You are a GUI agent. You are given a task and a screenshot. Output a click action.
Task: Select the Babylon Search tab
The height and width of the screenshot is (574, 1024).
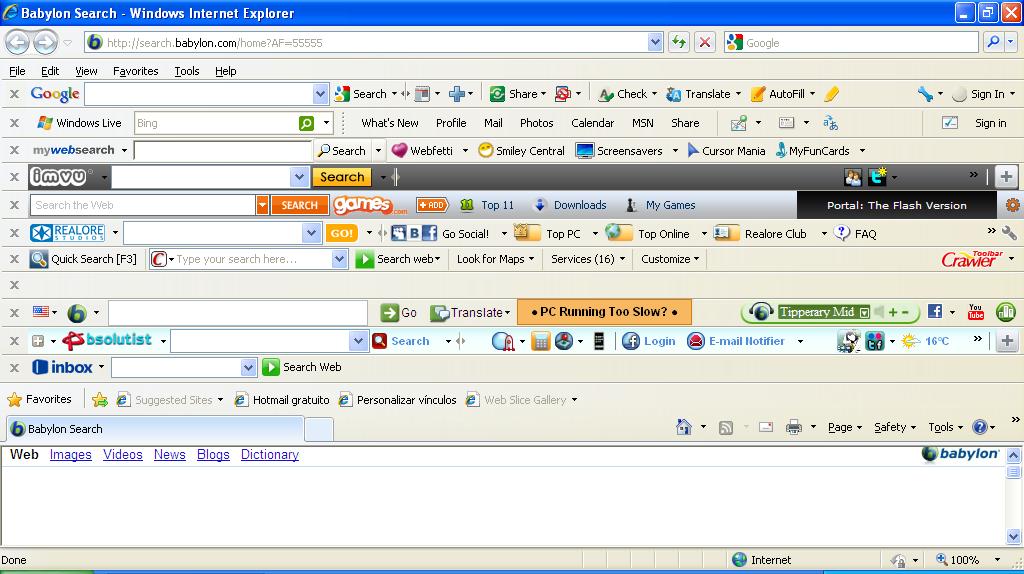point(154,429)
